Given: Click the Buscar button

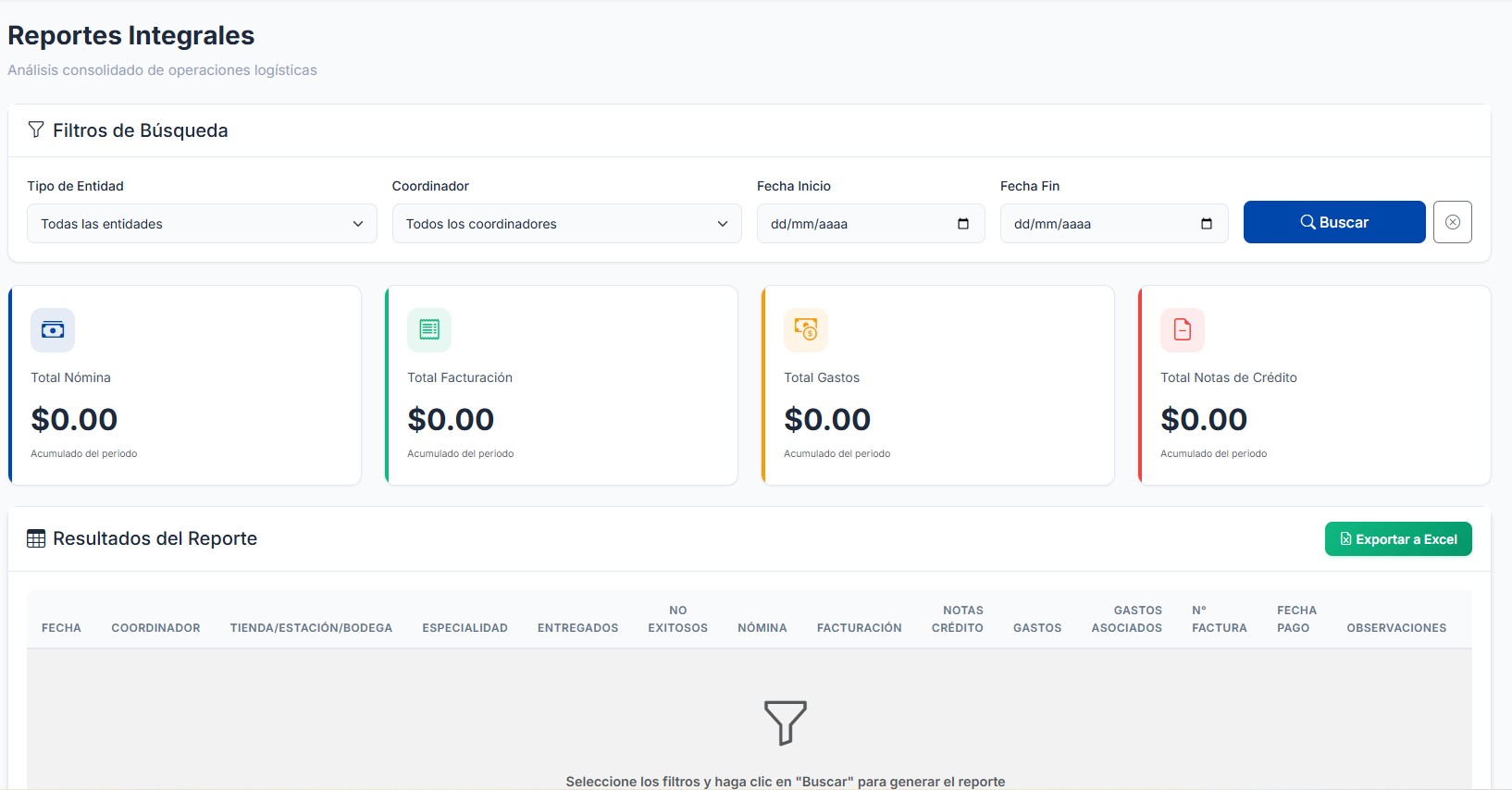Looking at the screenshot, I should coord(1334,222).
